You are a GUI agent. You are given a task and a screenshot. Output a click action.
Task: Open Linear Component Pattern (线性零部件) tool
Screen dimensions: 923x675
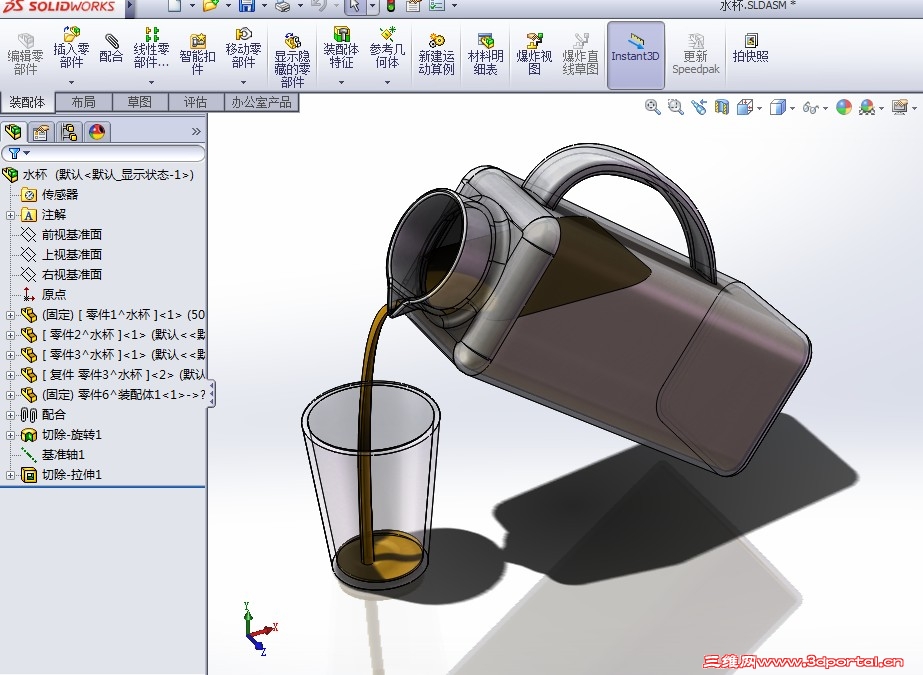coord(151,48)
